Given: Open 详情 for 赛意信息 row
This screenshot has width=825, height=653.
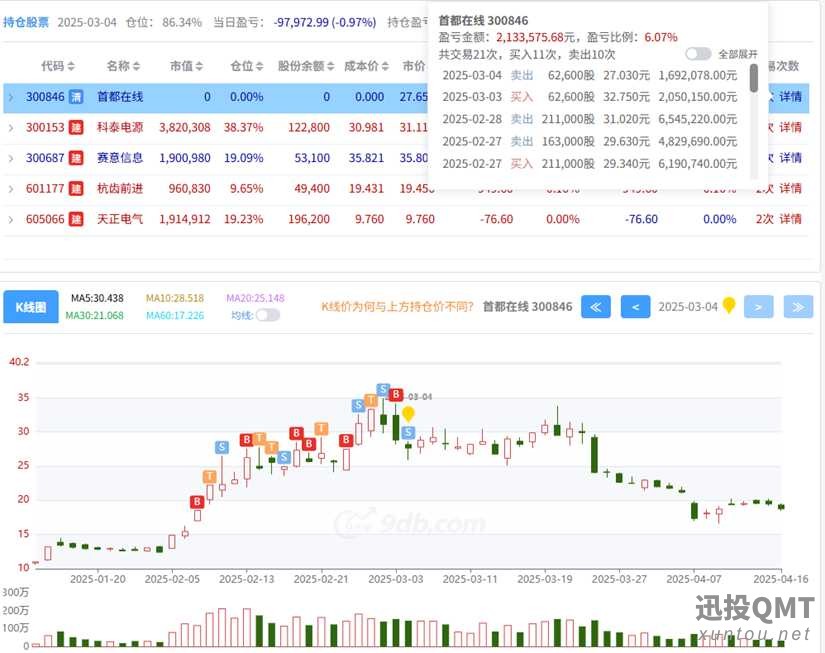Looking at the screenshot, I should tap(790, 158).
